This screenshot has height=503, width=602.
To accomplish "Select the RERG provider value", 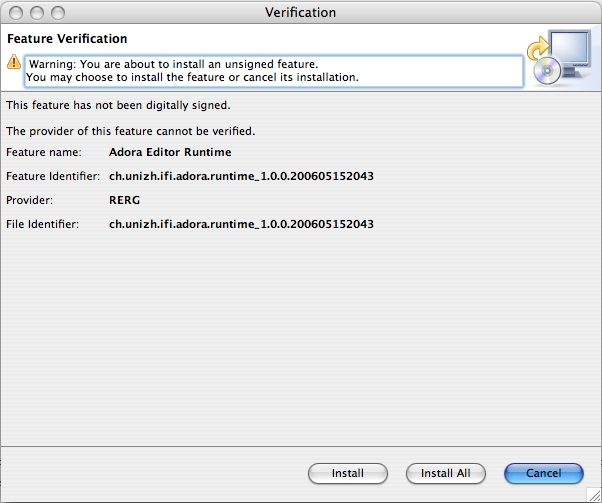I will 125,200.
